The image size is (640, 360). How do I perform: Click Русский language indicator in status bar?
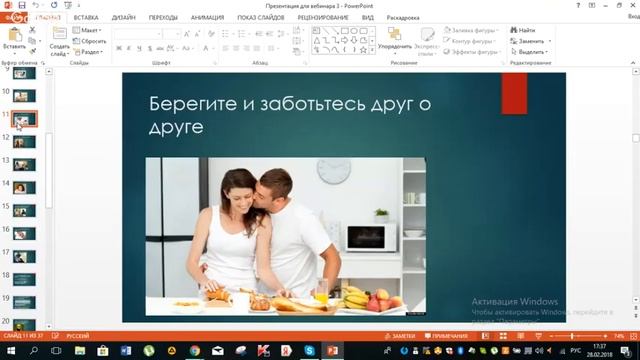point(78,336)
